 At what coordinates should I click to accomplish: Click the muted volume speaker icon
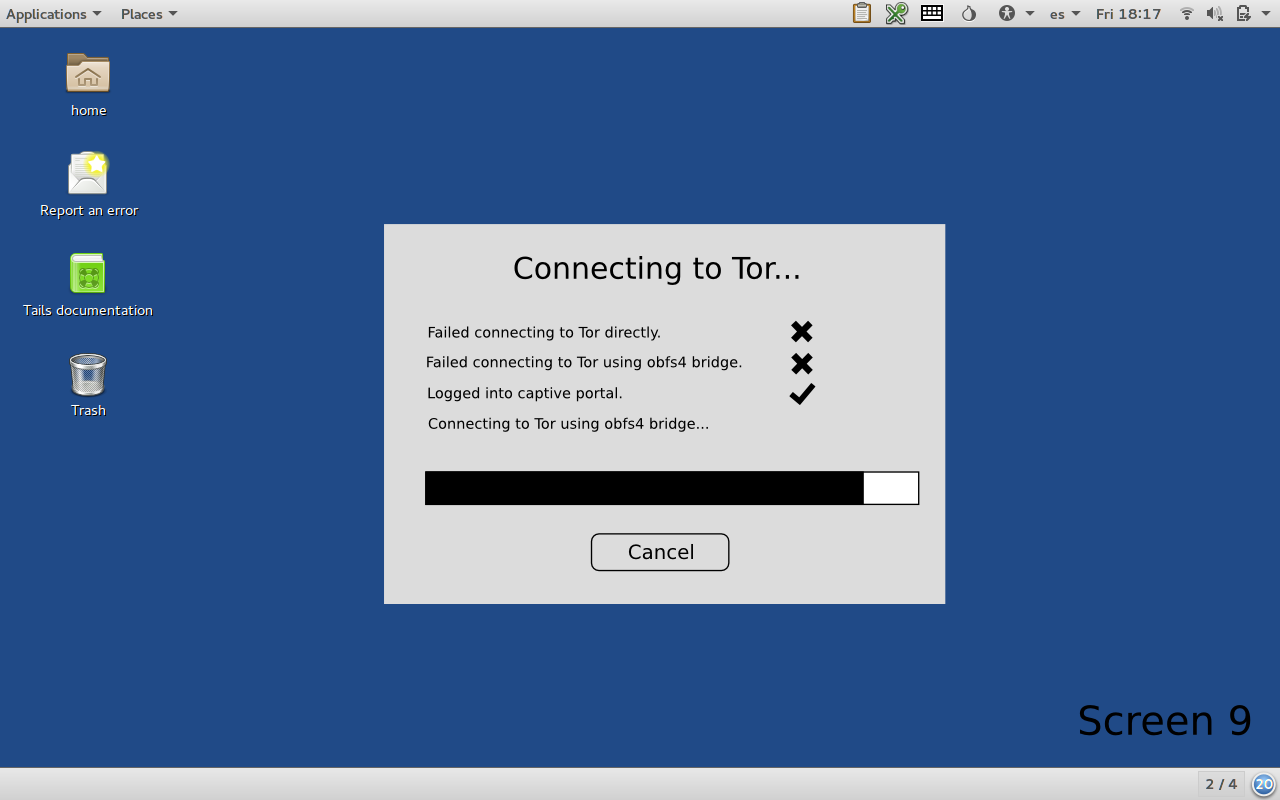(x=1215, y=13)
